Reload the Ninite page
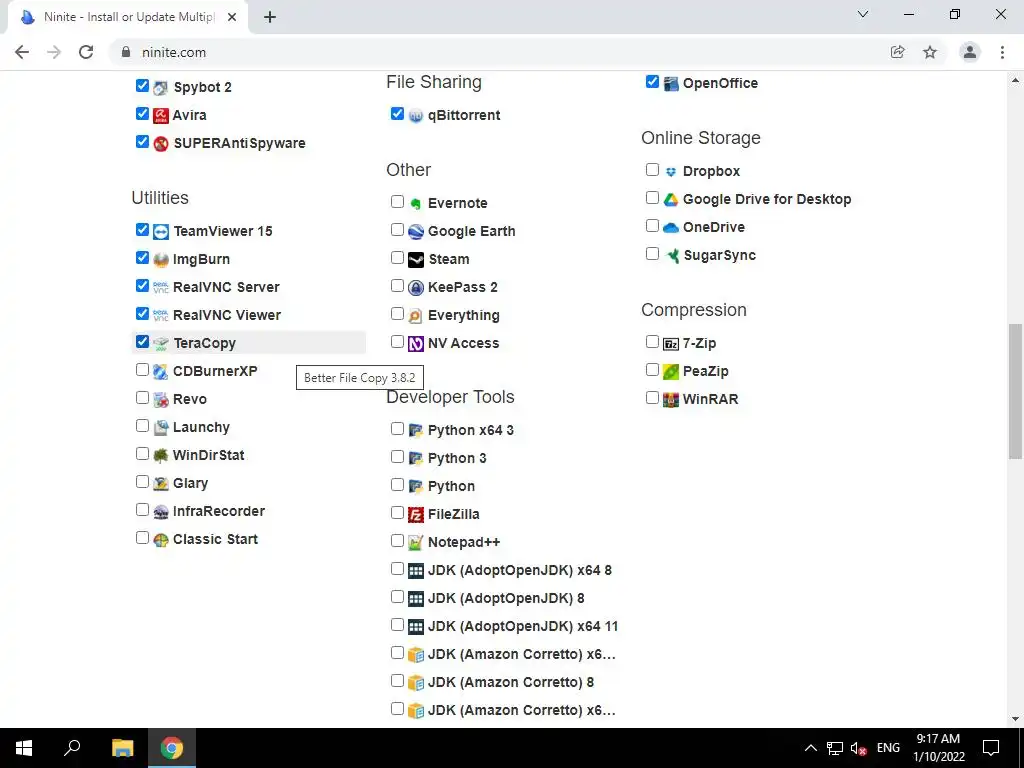Screen dimensions: 1024x768 point(86,52)
